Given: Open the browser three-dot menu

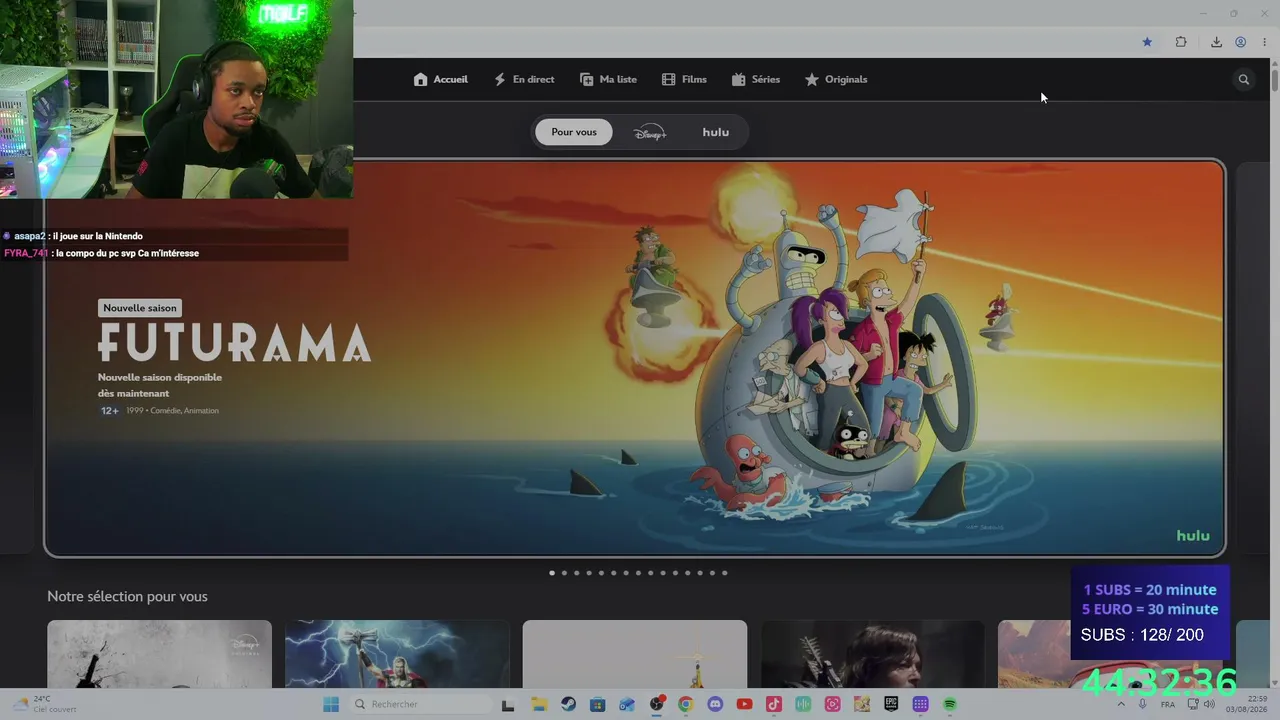Looking at the screenshot, I should coord(1265,42).
